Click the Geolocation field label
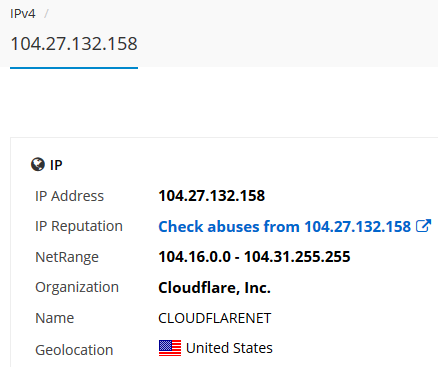 (74, 350)
